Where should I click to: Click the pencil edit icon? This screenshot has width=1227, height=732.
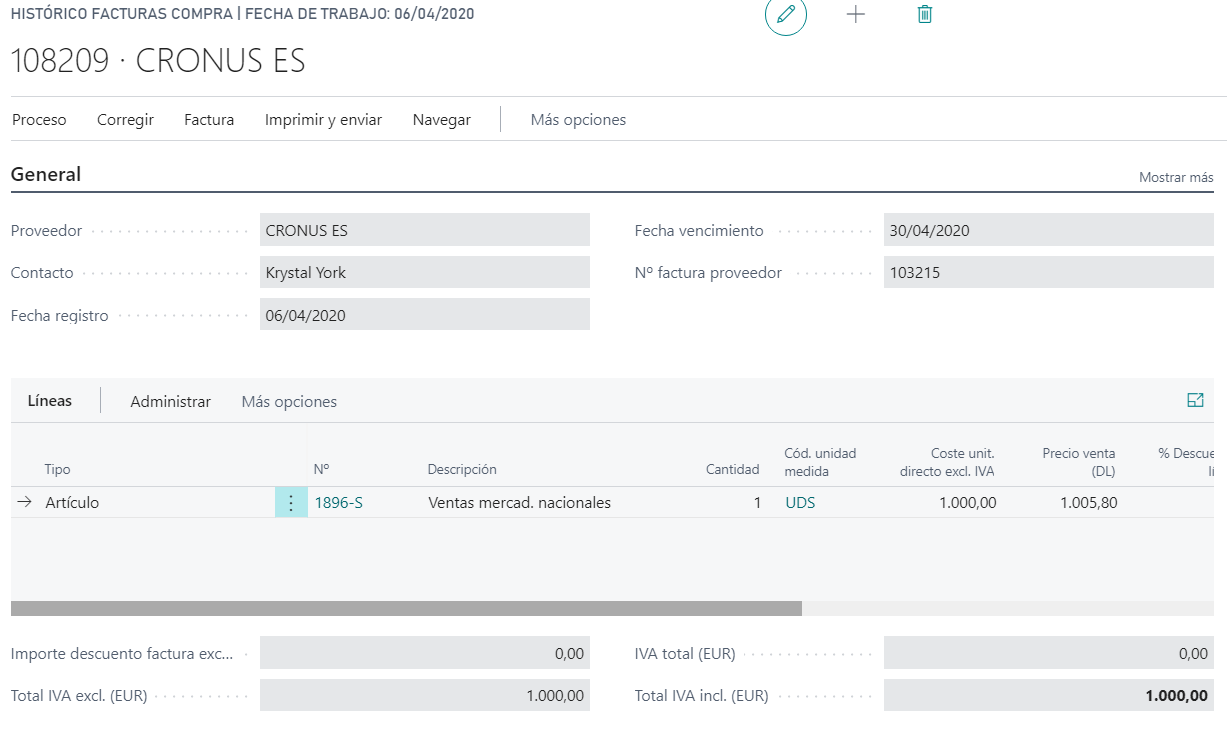pyautogui.click(x=786, y=15)
